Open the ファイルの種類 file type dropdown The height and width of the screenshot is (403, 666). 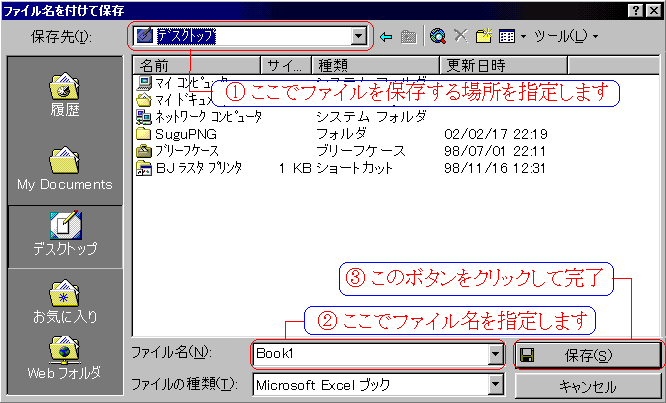click(494, 384)
